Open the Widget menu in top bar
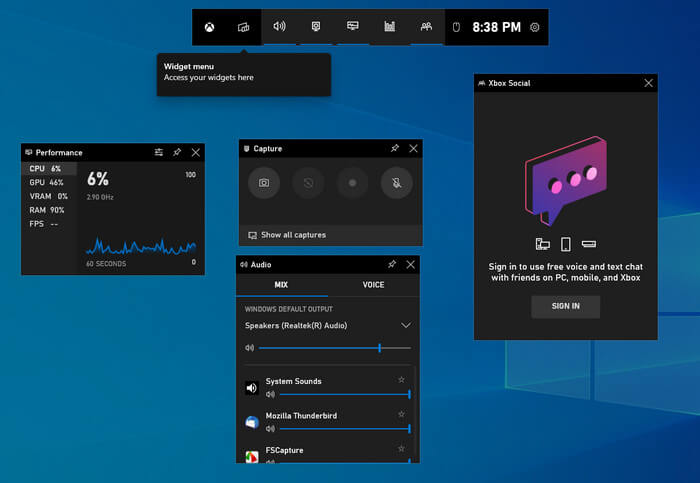700x483 pixels. pos(243,27)
